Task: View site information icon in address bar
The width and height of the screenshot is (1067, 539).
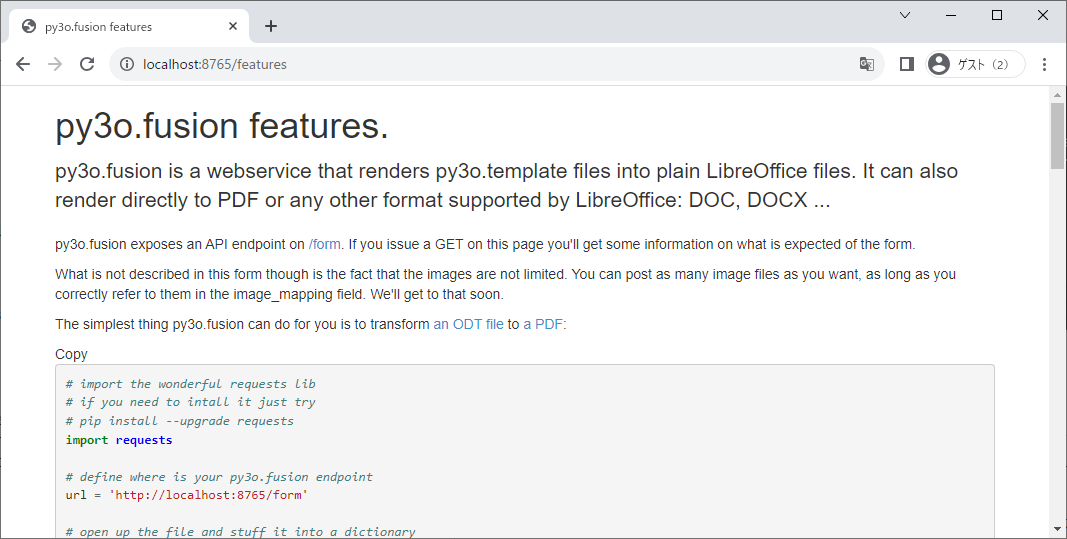Action: [x=127, y=64]
